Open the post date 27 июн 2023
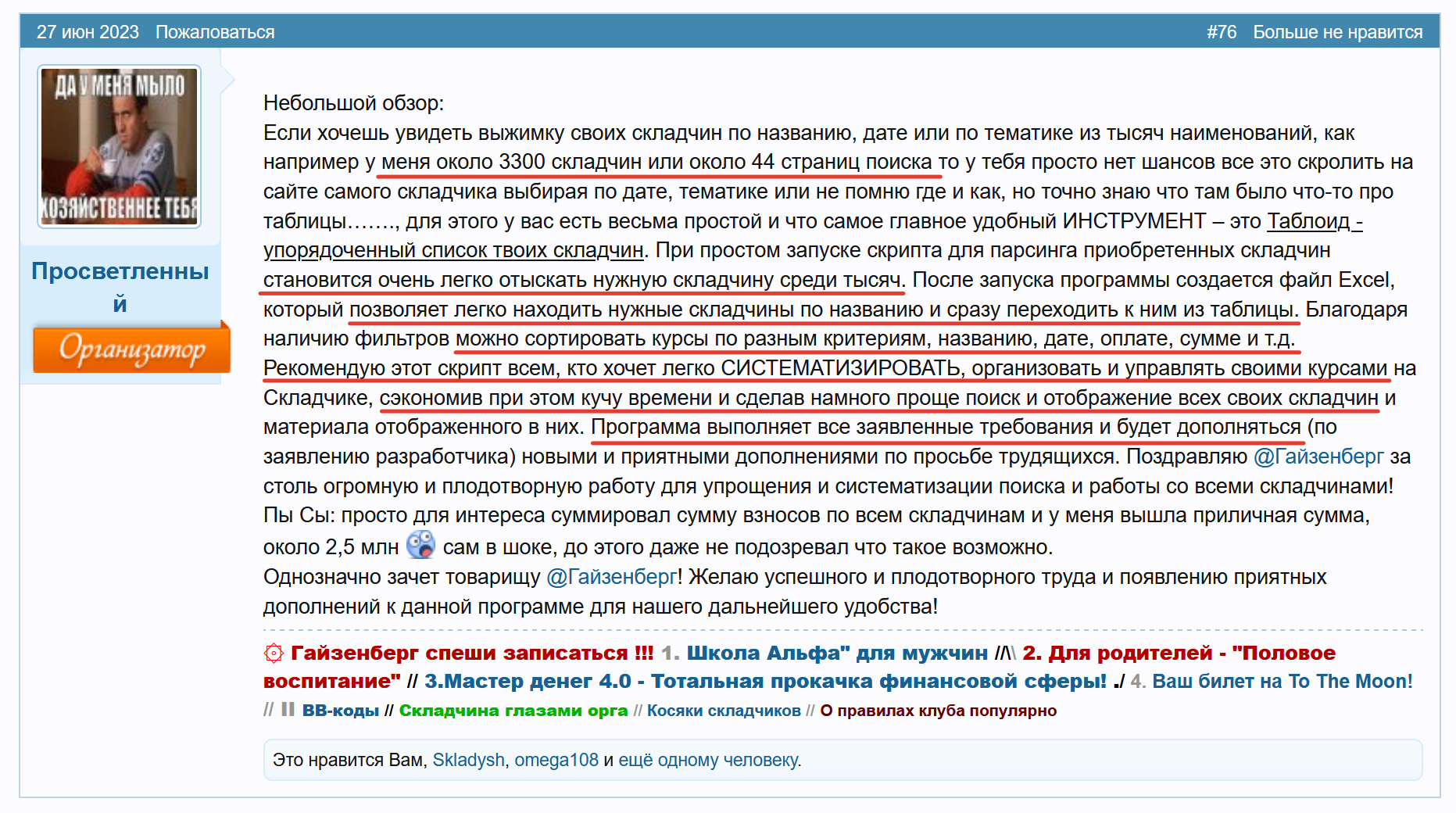 (x=88, y=32)
